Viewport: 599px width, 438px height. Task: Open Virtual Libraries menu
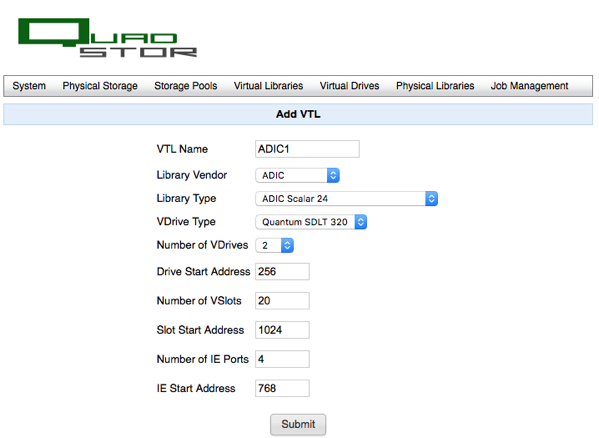tap(269, 86)
